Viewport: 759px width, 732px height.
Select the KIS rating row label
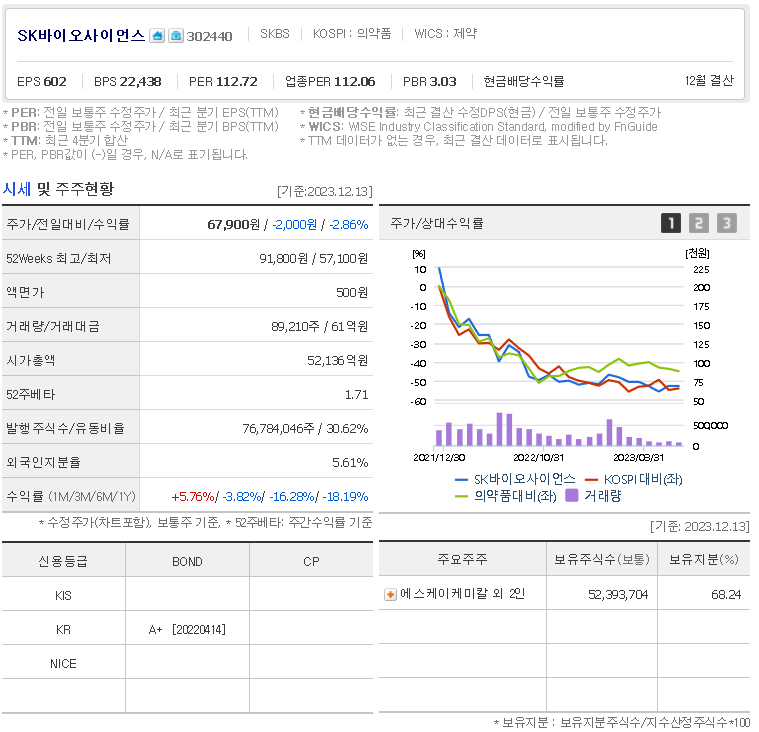(x=63, y=595)
